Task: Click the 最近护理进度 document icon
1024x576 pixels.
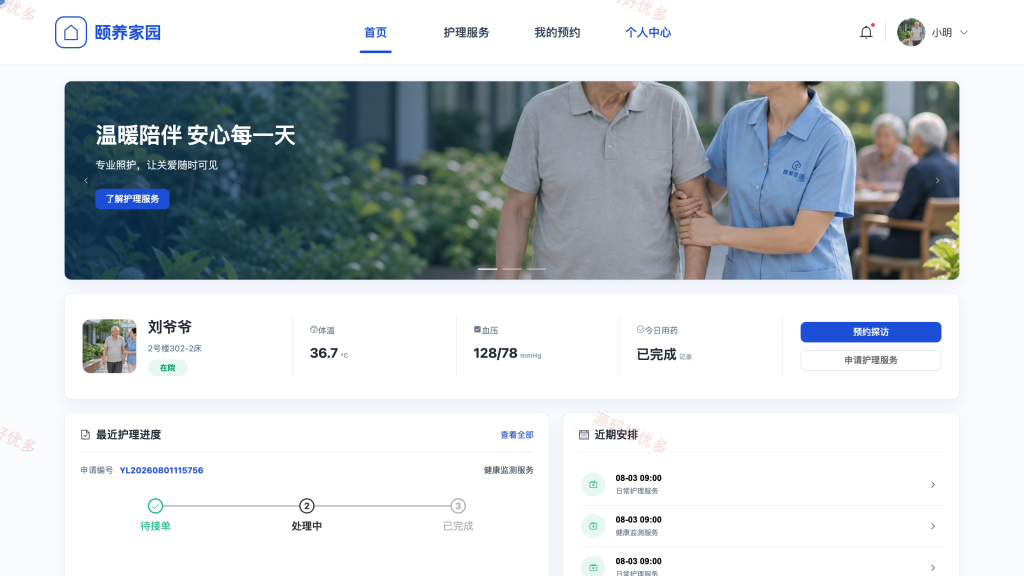Action: coord(85,434)
